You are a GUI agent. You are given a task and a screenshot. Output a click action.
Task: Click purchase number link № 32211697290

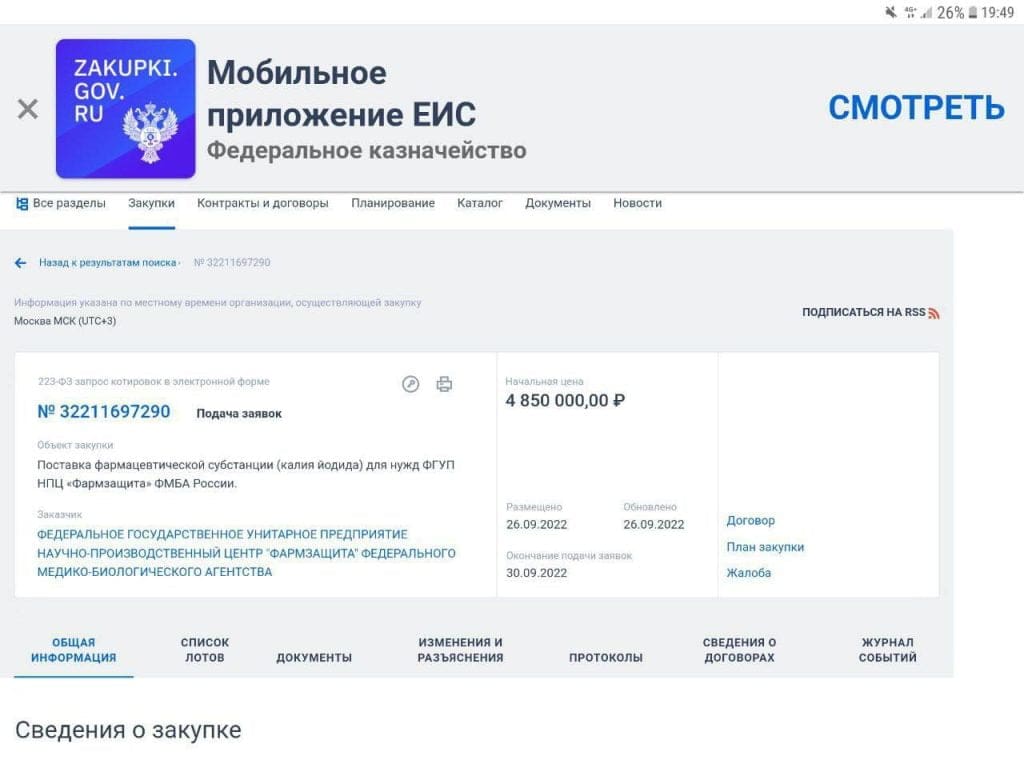(104, 412)
